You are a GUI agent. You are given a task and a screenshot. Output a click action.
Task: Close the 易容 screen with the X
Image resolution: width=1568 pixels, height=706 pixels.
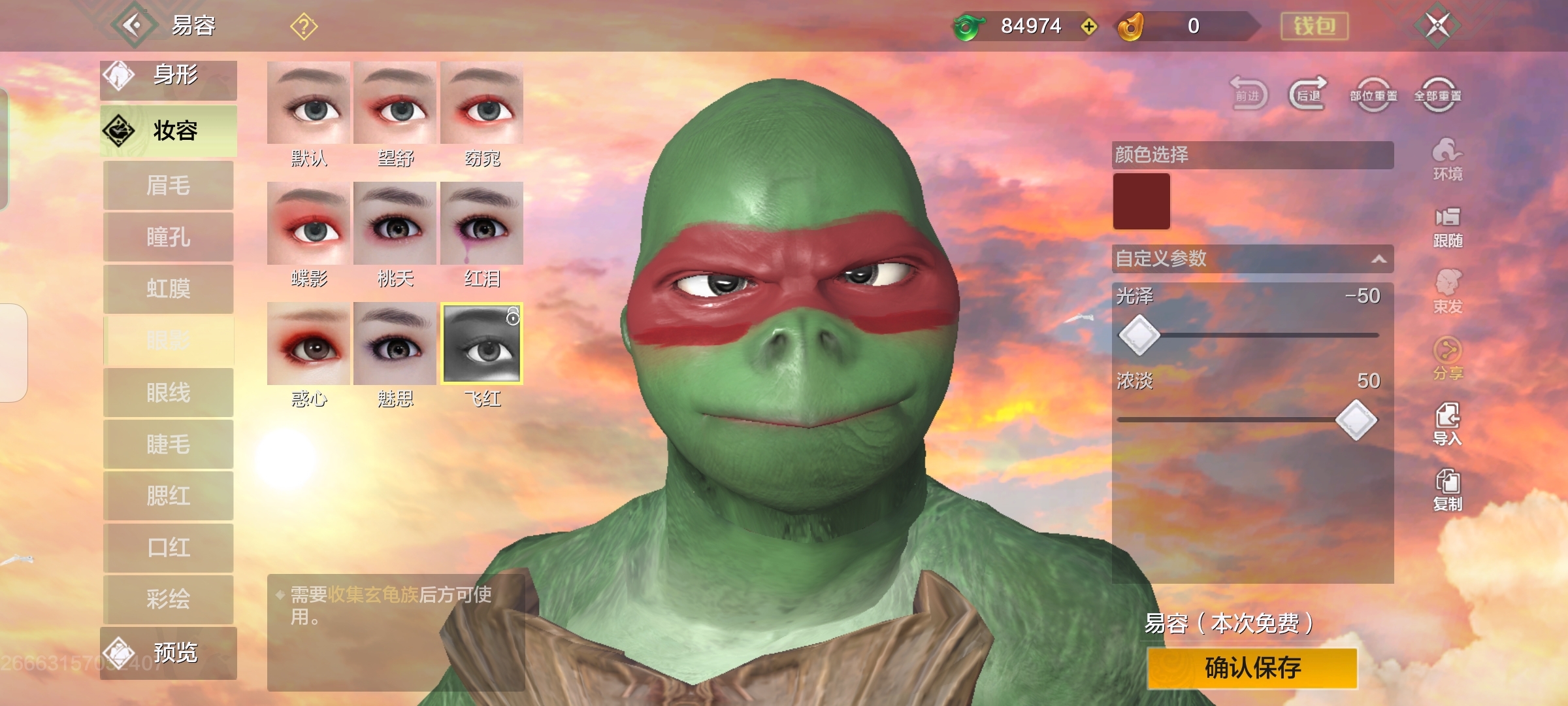[x=1437, y=25]
